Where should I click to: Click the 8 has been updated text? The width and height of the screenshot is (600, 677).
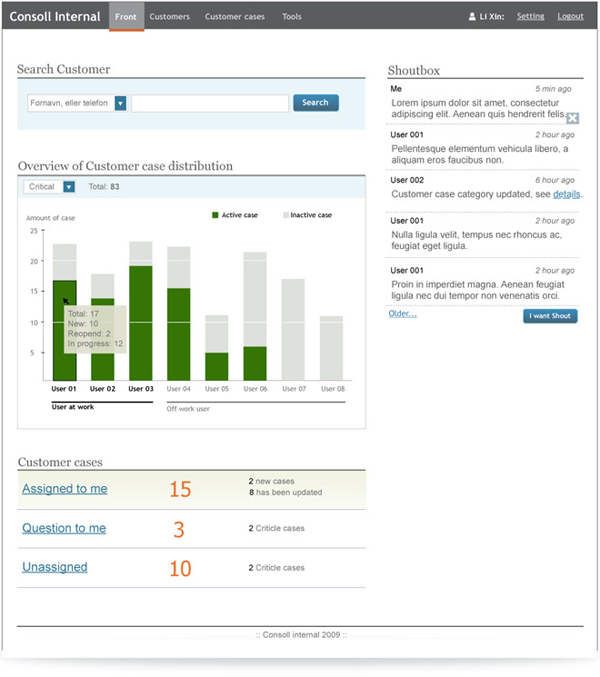tap(285, 493)
